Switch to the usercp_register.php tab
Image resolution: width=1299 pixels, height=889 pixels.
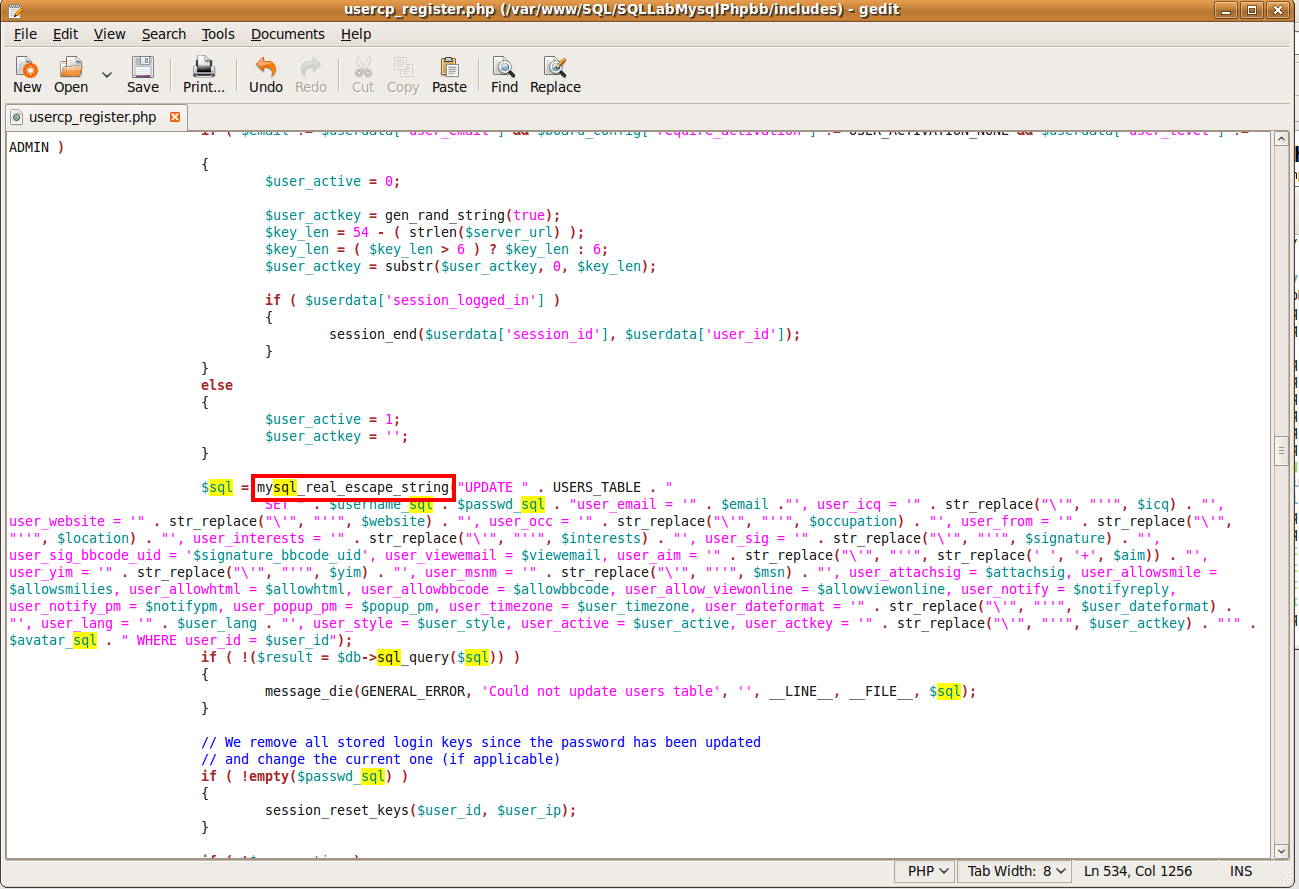pyautogui.click(x=92, y=117)
